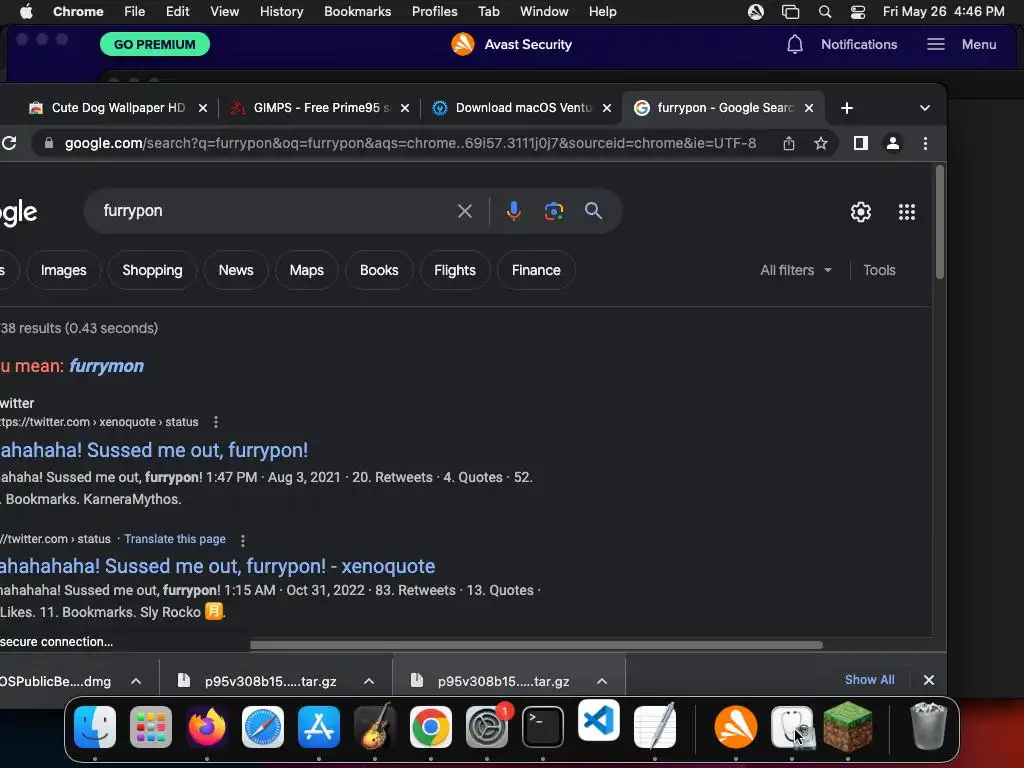Screen dimensions: 1024x768
Task: Open Google quick settings gear
Action: tap(861, 212)
